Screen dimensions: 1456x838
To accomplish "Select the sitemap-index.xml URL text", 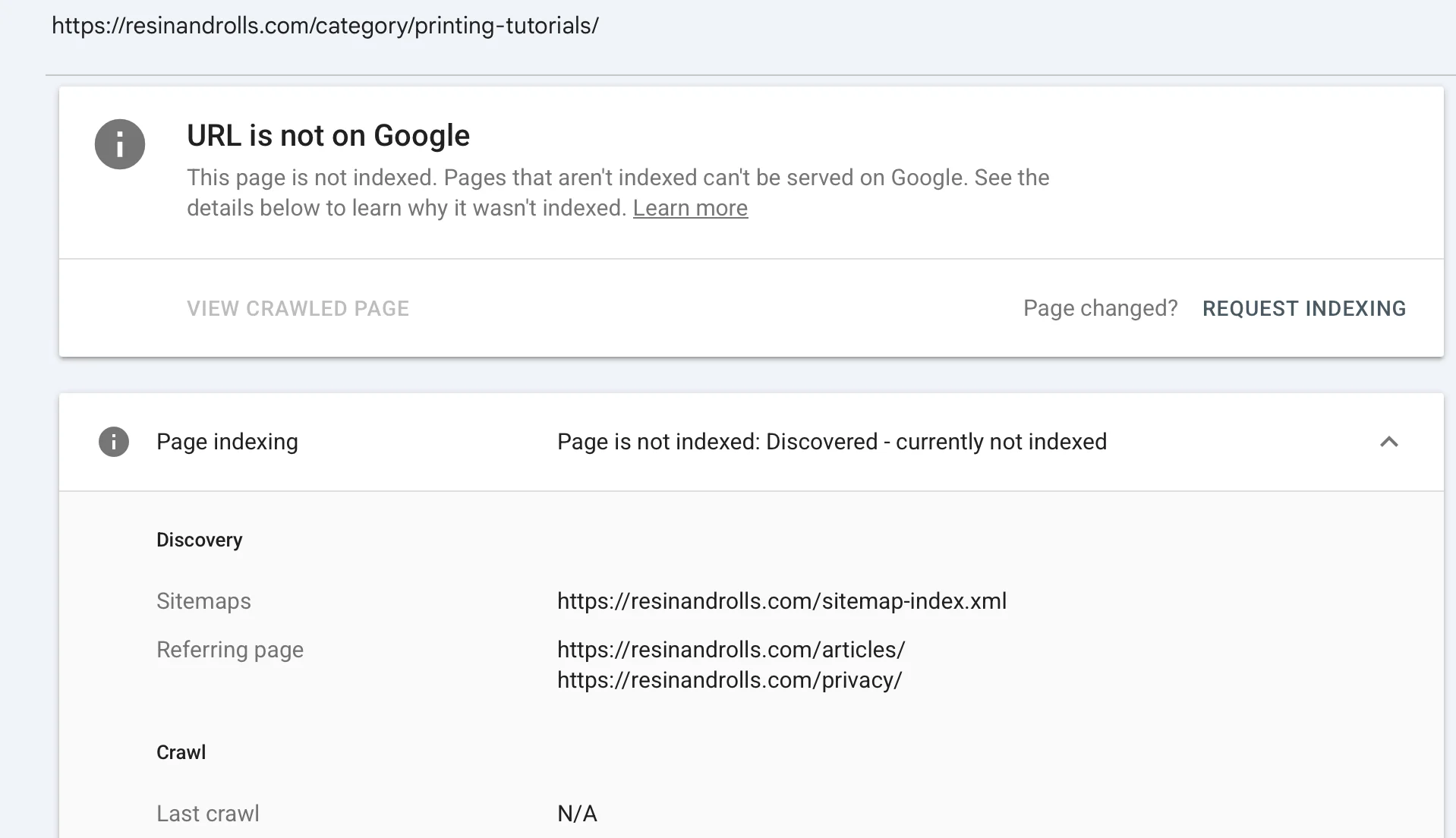I will (782, 601).
